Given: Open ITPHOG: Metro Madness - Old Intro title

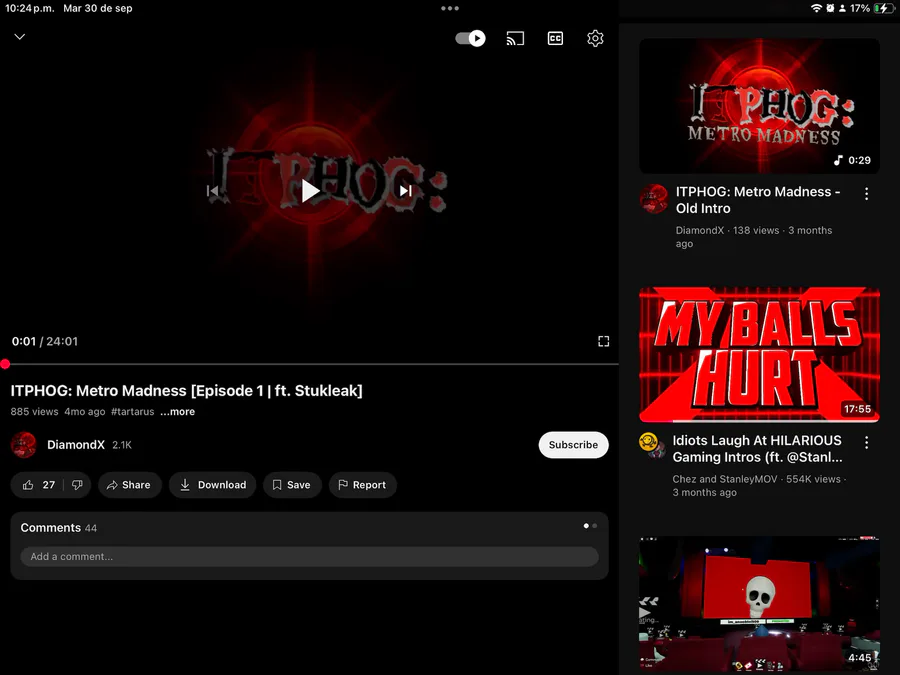Looking at the screenshot, I should [x=758, y=200].
